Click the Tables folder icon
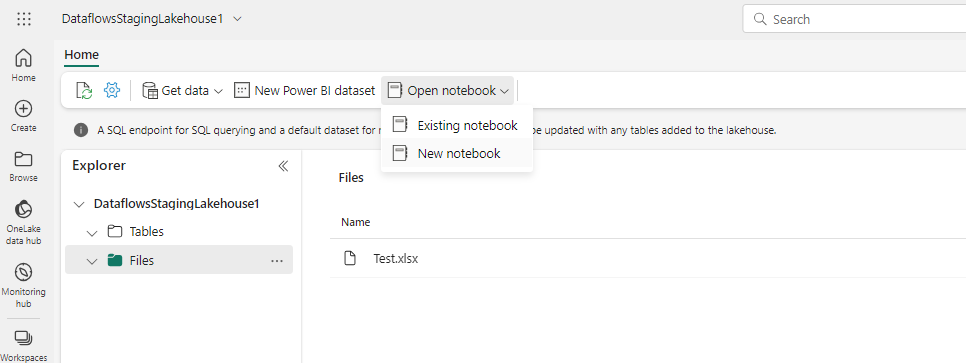The height and width of the screenshot is (363, 966). coord(115,232)
